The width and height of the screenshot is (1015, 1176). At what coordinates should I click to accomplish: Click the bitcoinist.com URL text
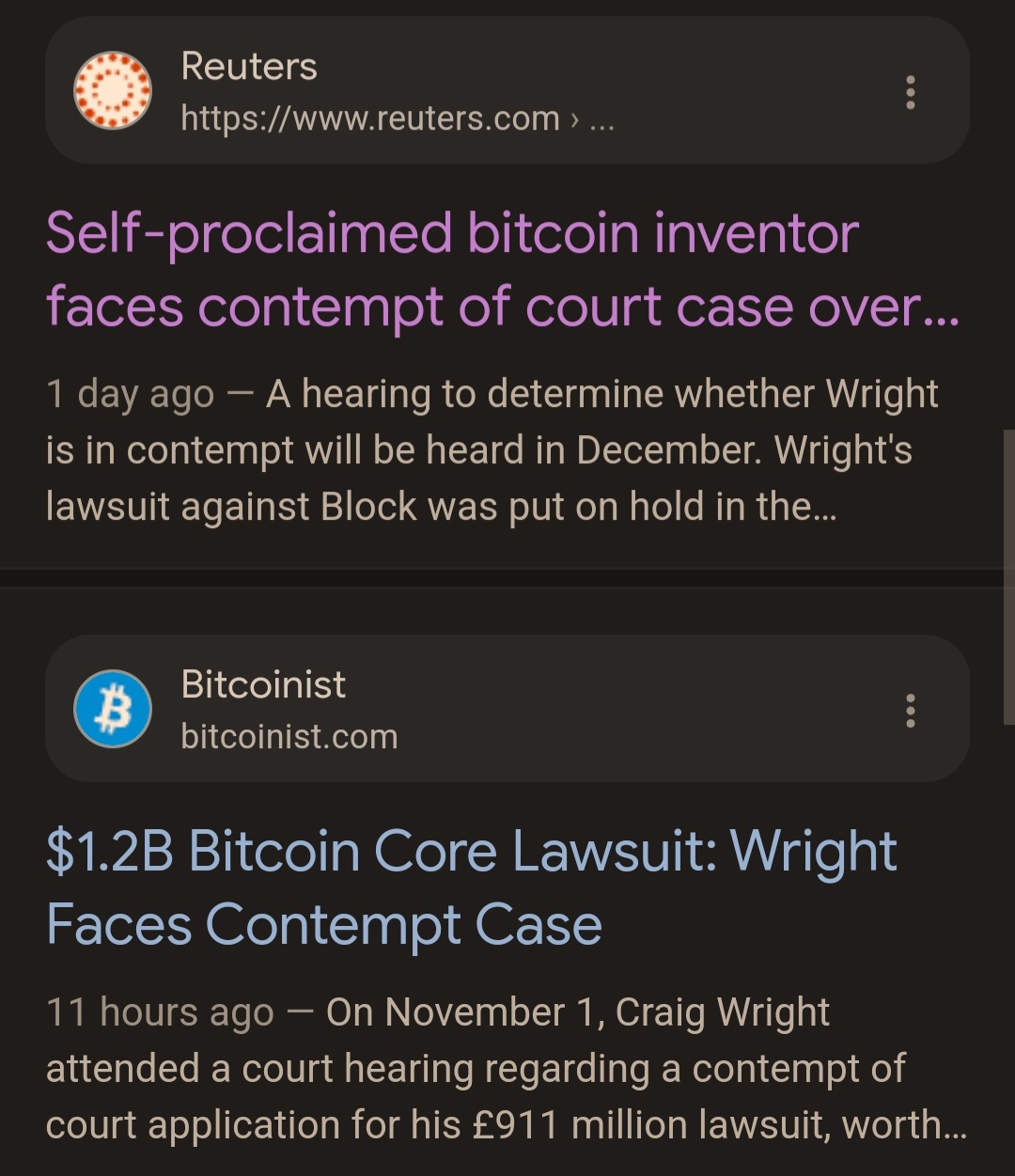coord(289,737)
